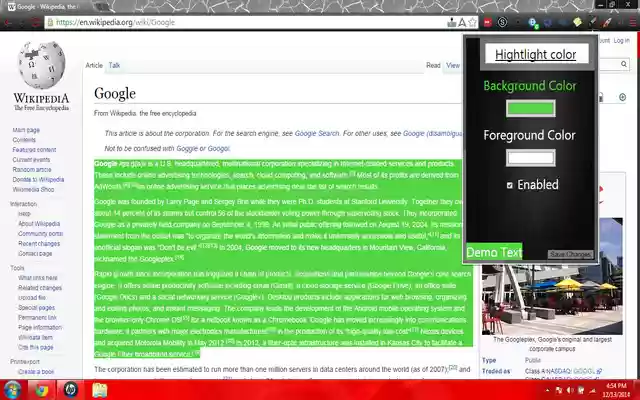Image resolution: width=640 pixels, height=400 pixels.
Task: Switch to the Article tab
Action: pos(94,65)
